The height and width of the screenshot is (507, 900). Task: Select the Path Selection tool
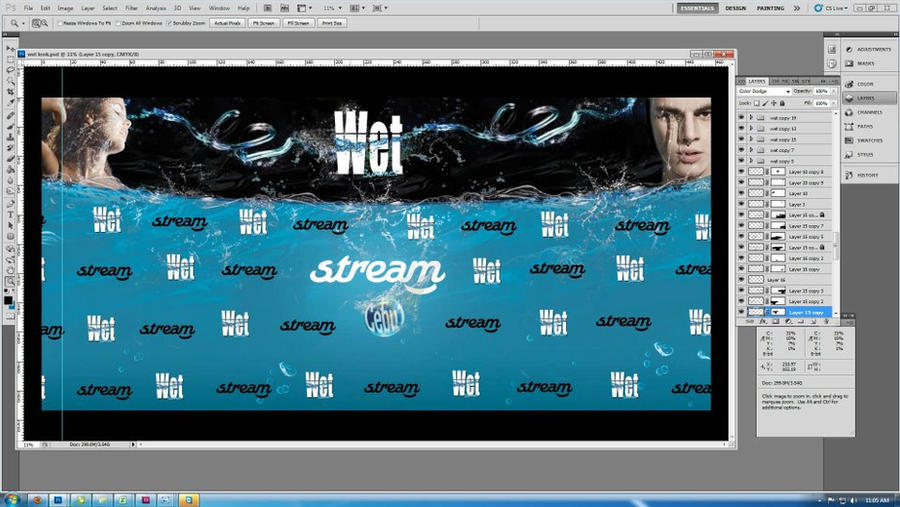point(10,226)
